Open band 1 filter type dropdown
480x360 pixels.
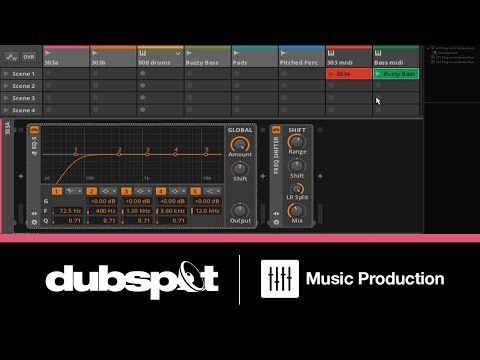click(74, 191)
